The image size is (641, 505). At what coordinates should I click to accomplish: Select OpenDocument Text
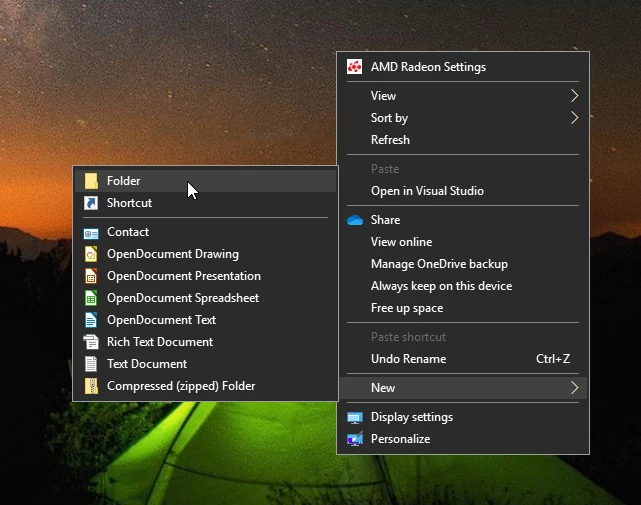click(x=206, y=320)
